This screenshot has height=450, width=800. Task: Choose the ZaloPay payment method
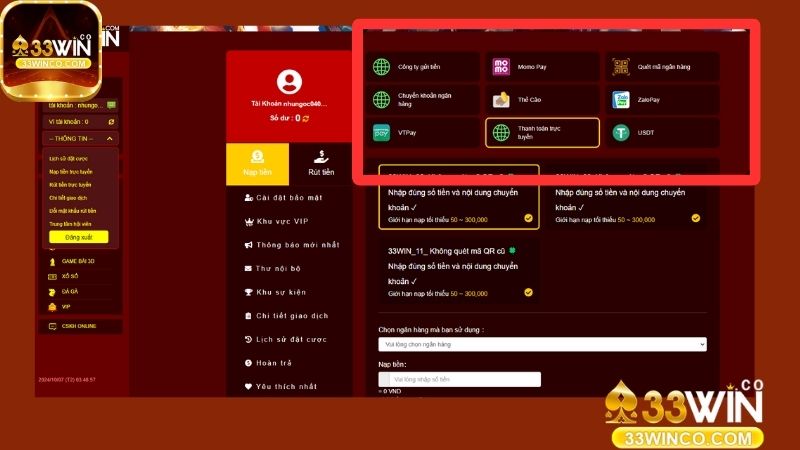[x=662, y=100]
